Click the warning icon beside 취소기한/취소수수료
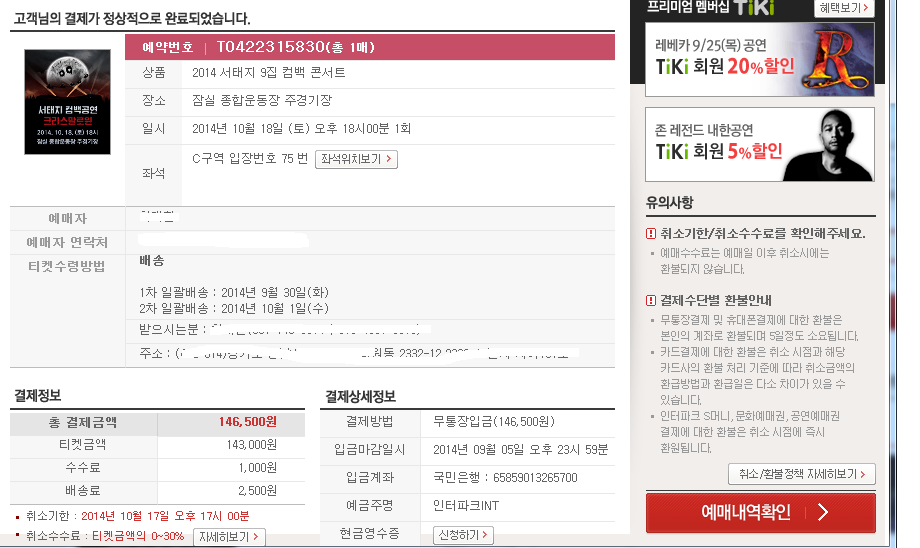The width and height of the screenshot is (920, 548). [651, 234]
